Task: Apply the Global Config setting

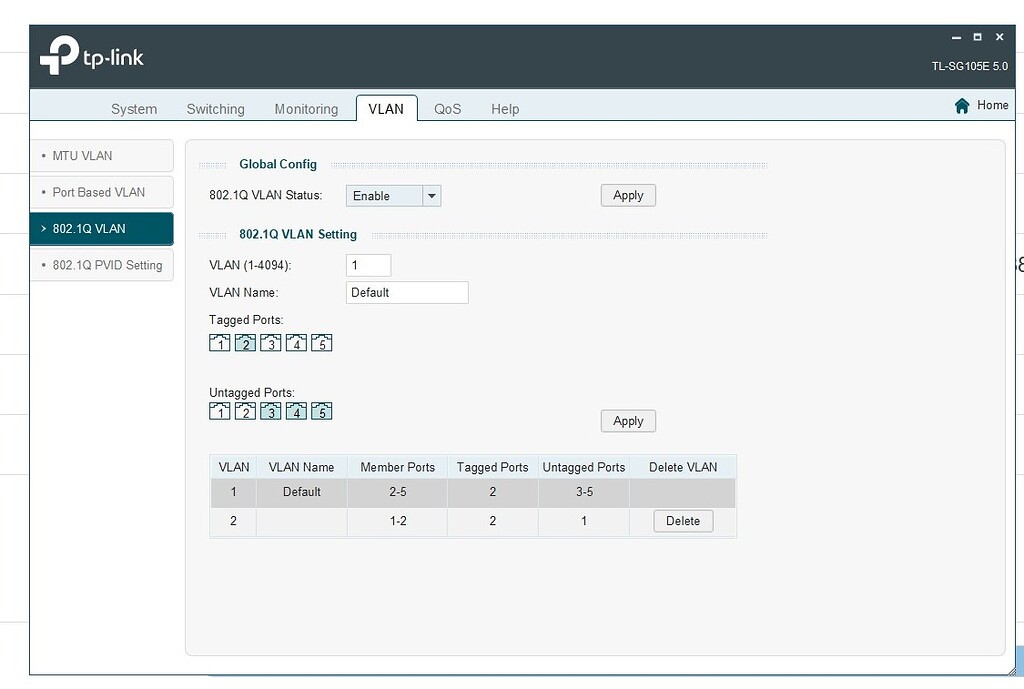Action: [627, 195]
